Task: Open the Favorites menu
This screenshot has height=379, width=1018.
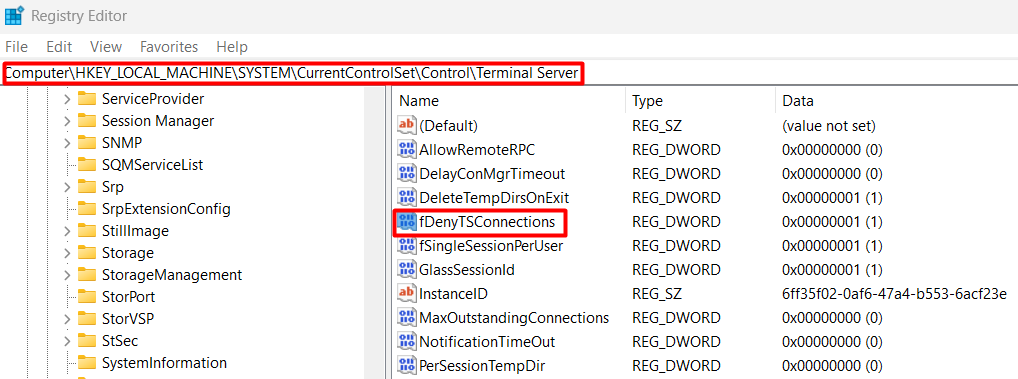Action: (169, 47)
